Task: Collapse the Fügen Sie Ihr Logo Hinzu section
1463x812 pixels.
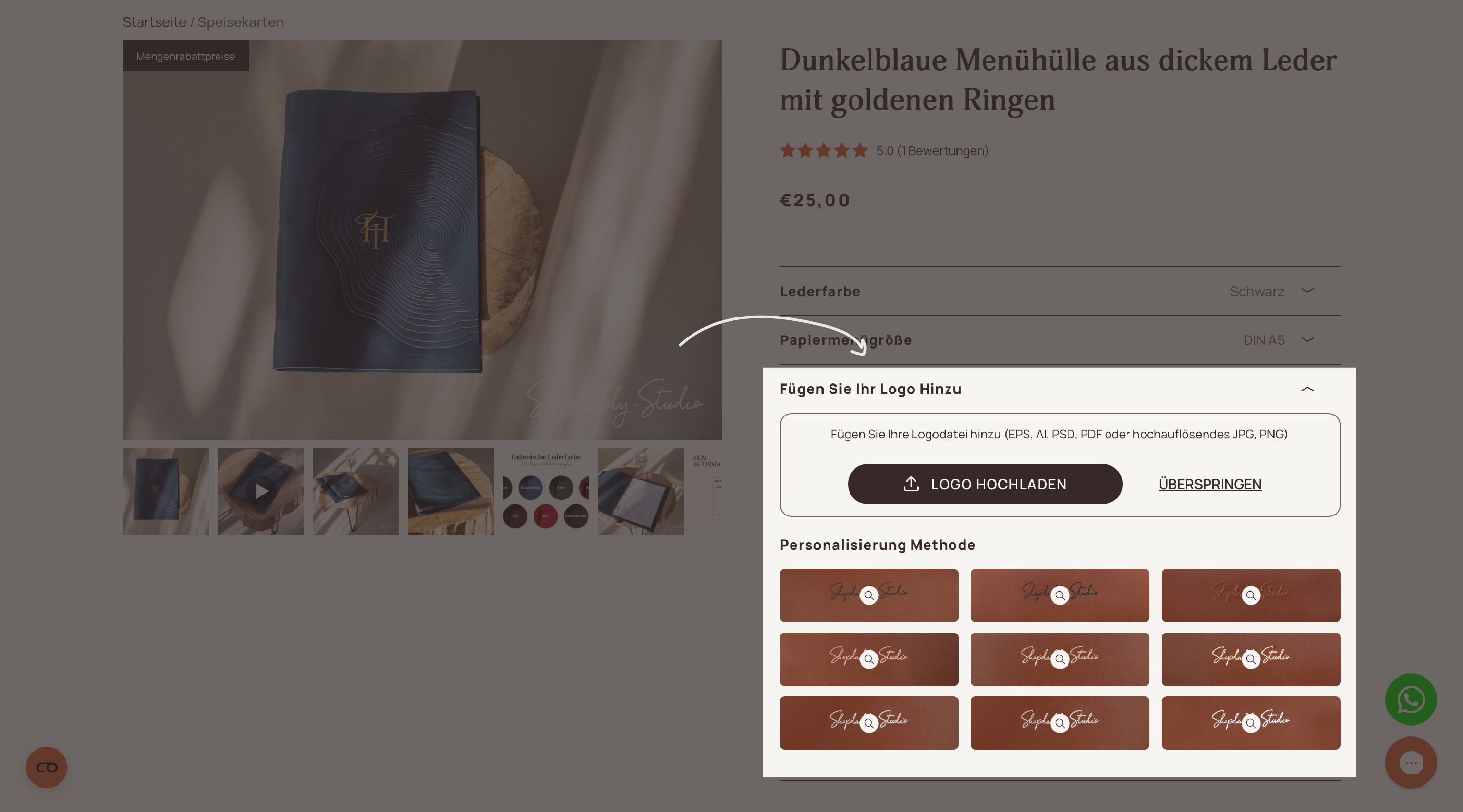Action: (1307, 389)
